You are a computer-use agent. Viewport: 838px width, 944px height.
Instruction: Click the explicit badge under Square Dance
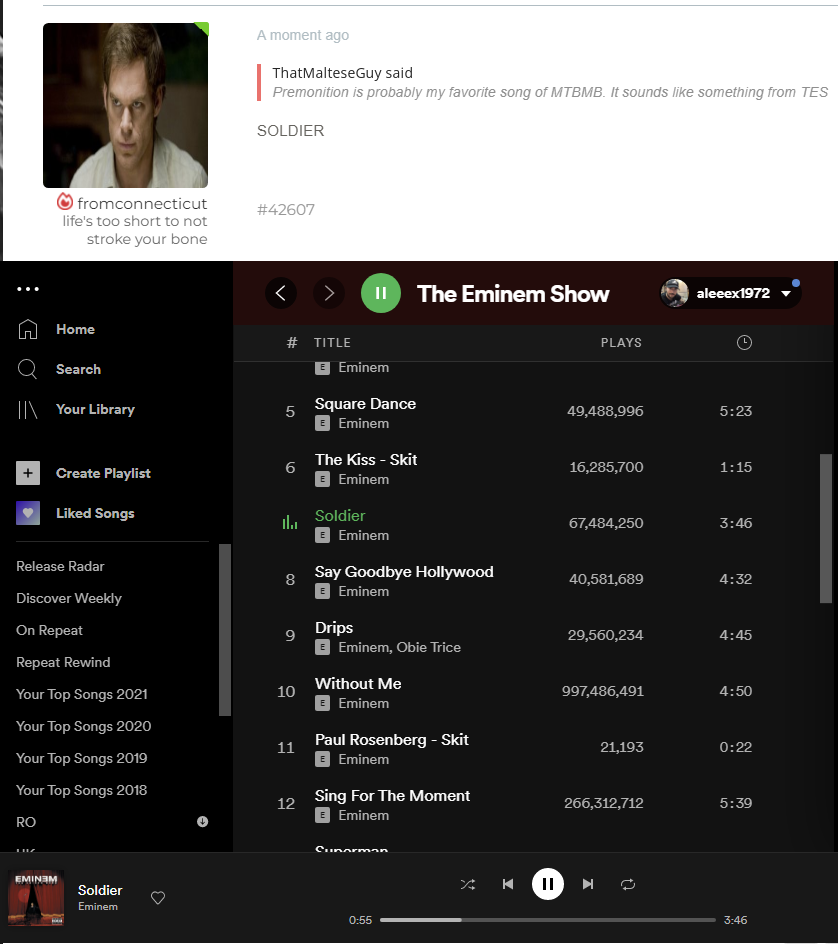click(323, 423)
